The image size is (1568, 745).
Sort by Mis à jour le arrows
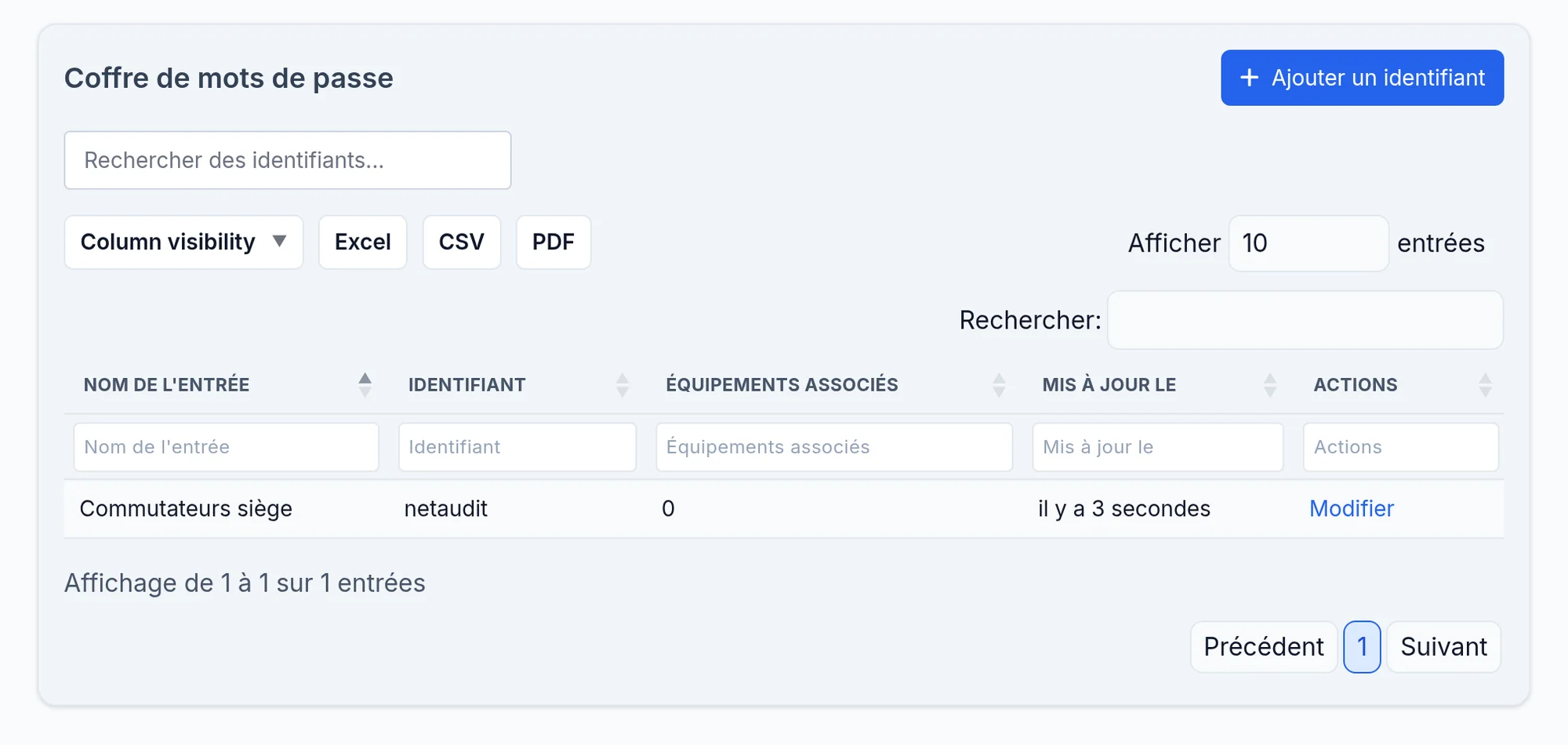point(1270,384)
